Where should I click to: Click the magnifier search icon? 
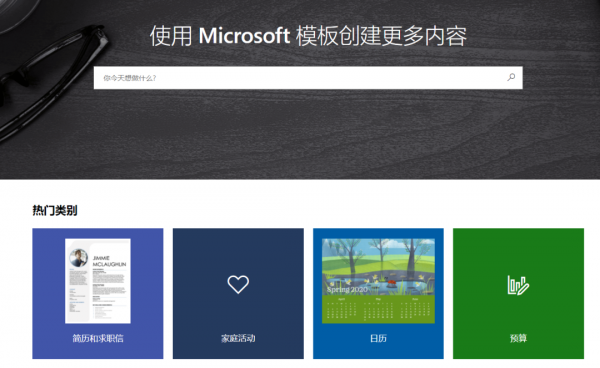[511, 77]
